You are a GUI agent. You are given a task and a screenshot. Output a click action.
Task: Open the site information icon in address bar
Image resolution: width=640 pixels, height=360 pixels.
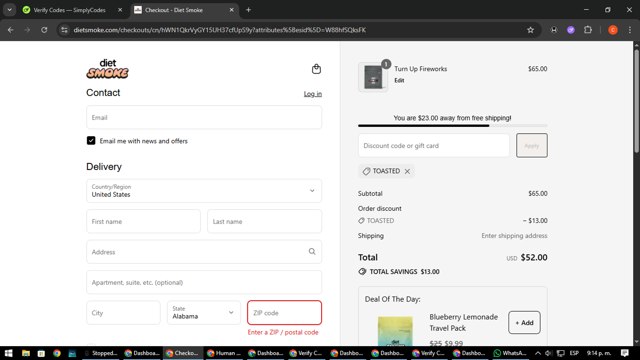pyautogui.click(x=64, y=30)
